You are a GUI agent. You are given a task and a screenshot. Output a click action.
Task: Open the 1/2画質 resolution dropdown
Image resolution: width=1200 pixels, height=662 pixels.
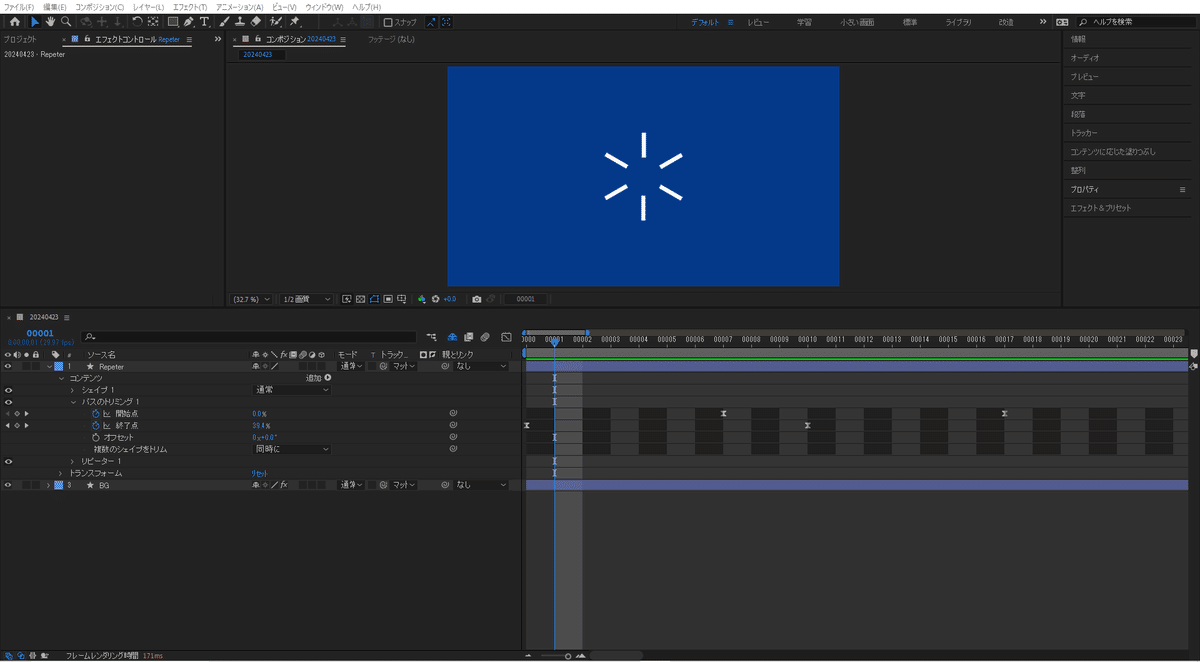pos(307,299)
